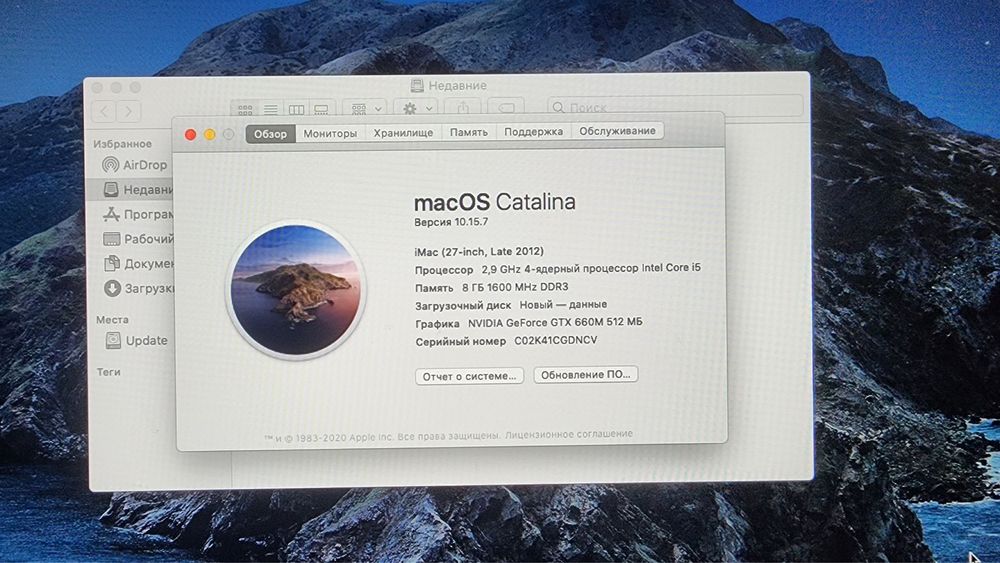Click the iMac (27-inch, Late 2012) text
Screen dimensions: 1000x563
coord(479,251)
